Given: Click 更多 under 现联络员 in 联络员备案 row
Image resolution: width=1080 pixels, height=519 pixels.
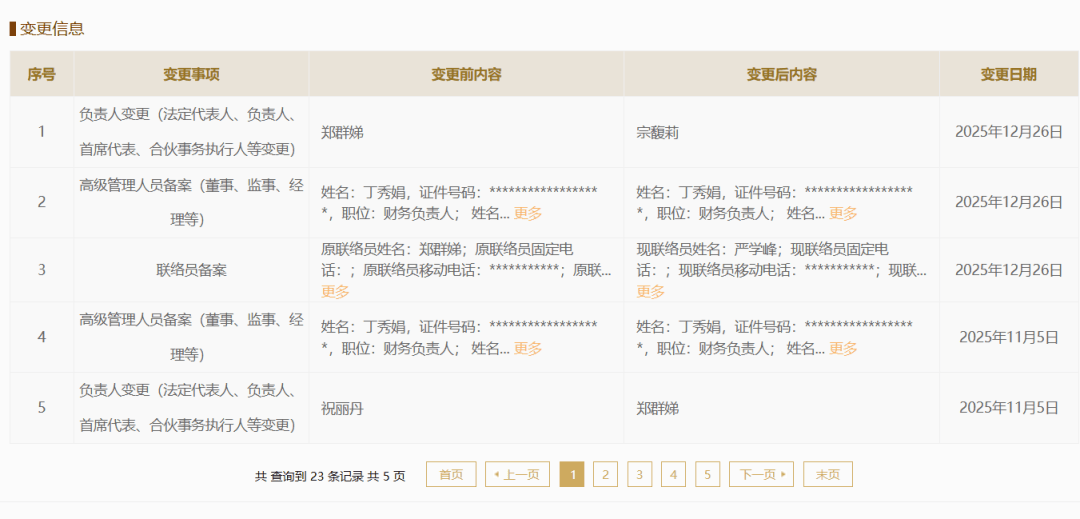Looking at the screenshot, I should 651,291.
